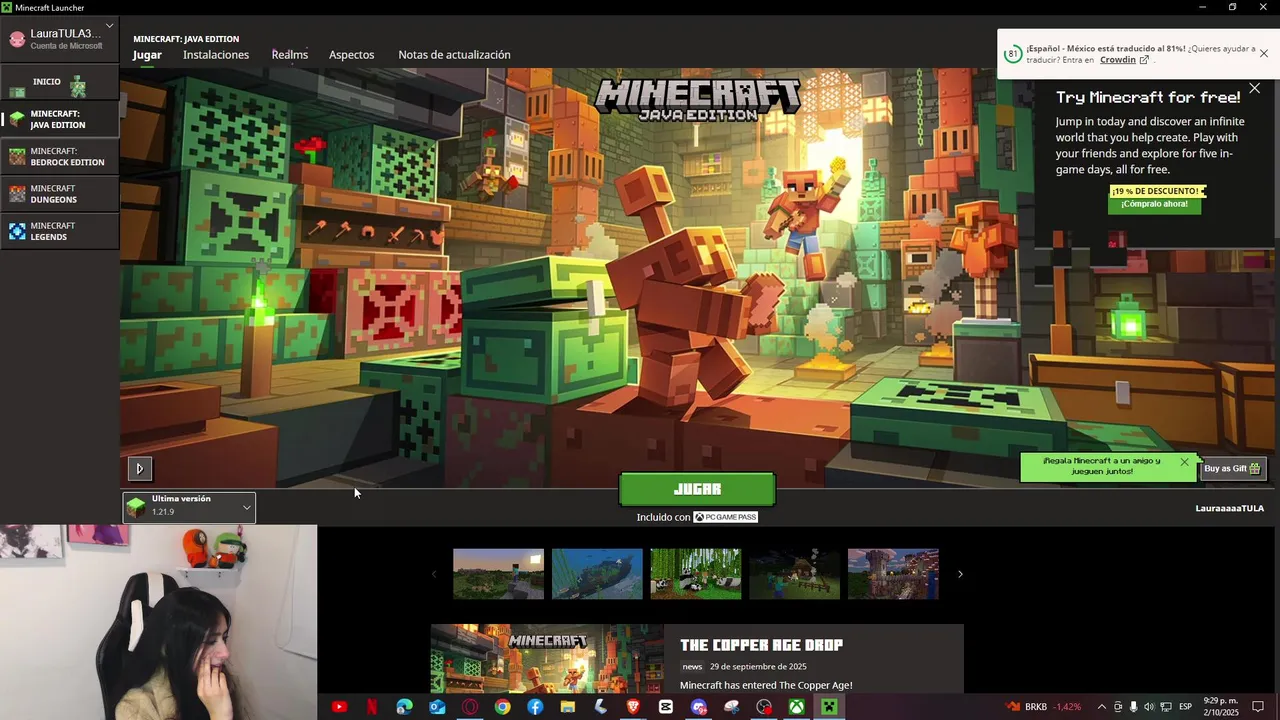Open Microsoft Edge from the taskbar
The width and height of the screenshot is (1280, 720).
pos(404,707)
